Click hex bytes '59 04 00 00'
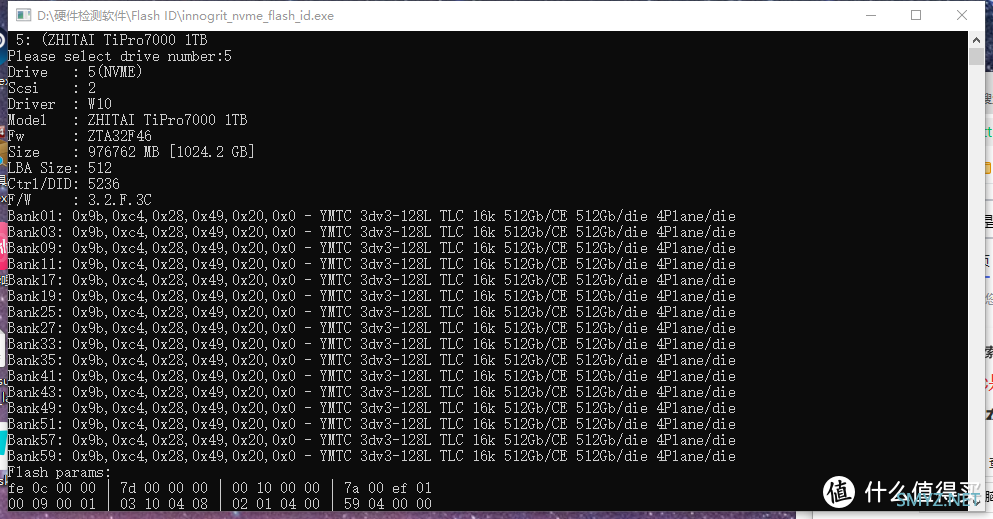Screen dimensions: 993x519 pyautogui.click(x=388, y=504)
